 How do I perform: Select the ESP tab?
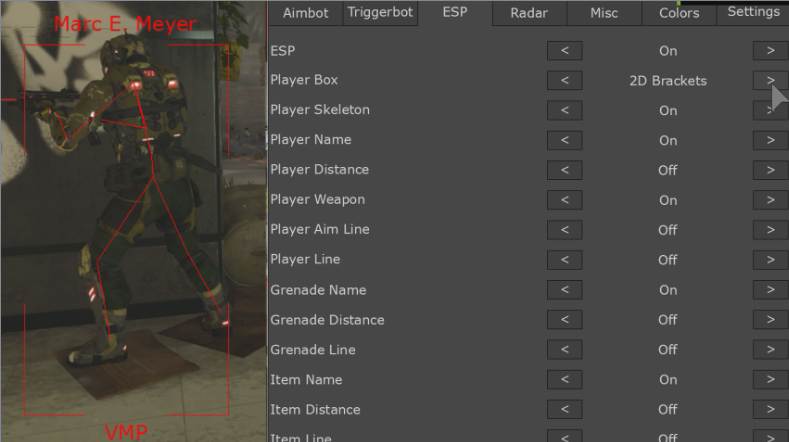pyautogui.click(x=455, y=13)
